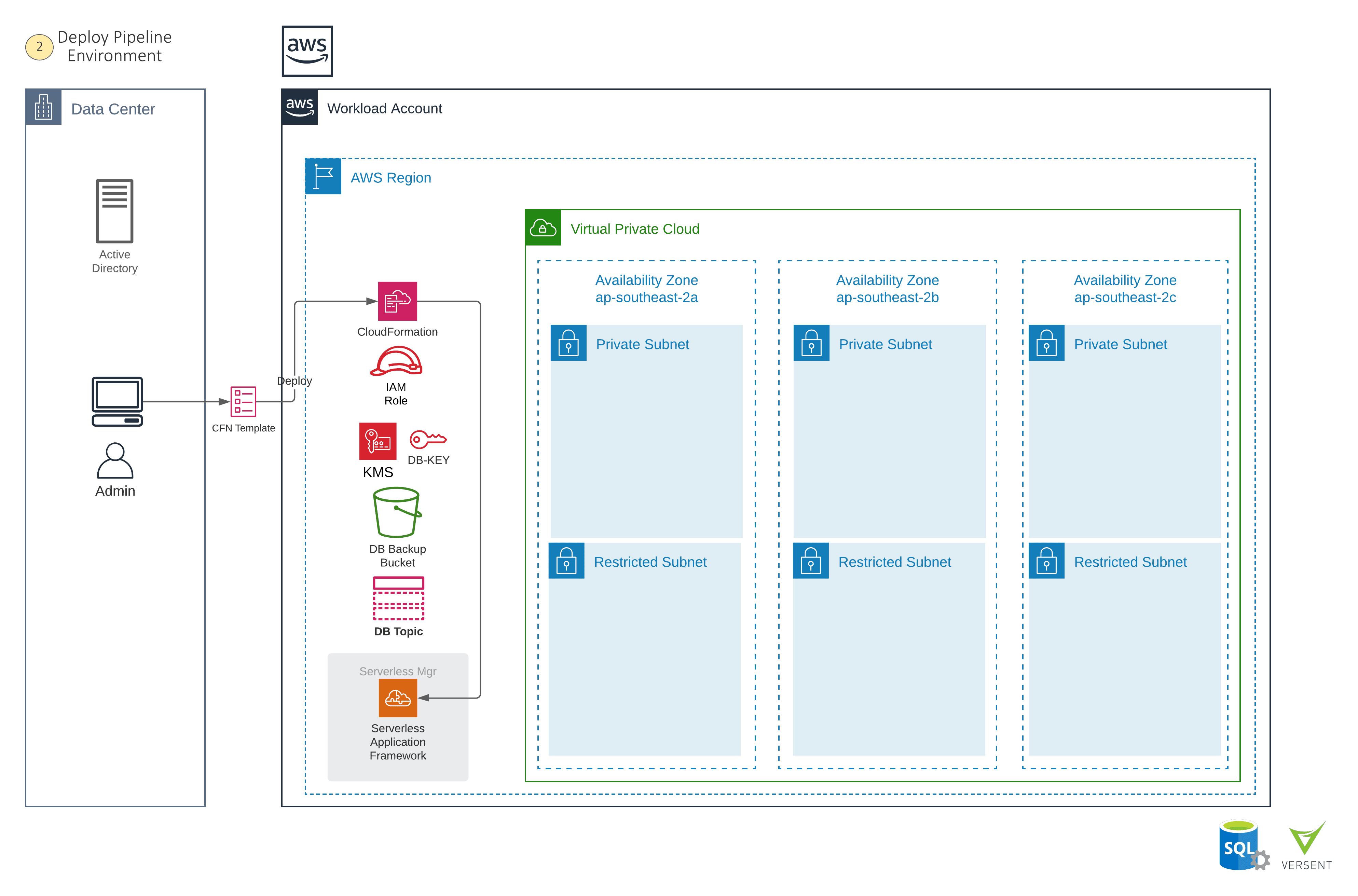
Task: Select the KMS service icon
Action: (x=377, y=441)
